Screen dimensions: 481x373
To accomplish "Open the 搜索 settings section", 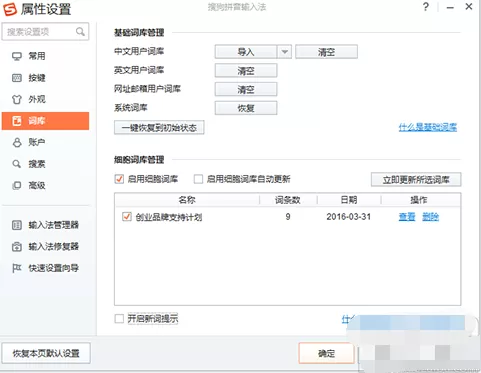I will (45, 164).
